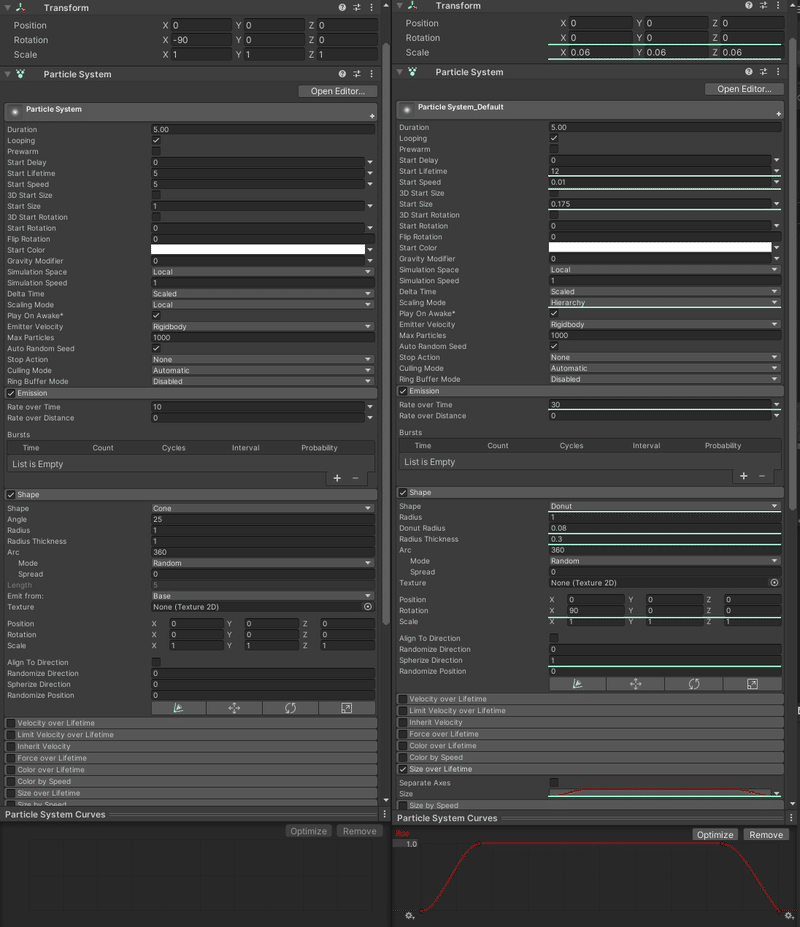Select left shape move tool

coord(234,708)
